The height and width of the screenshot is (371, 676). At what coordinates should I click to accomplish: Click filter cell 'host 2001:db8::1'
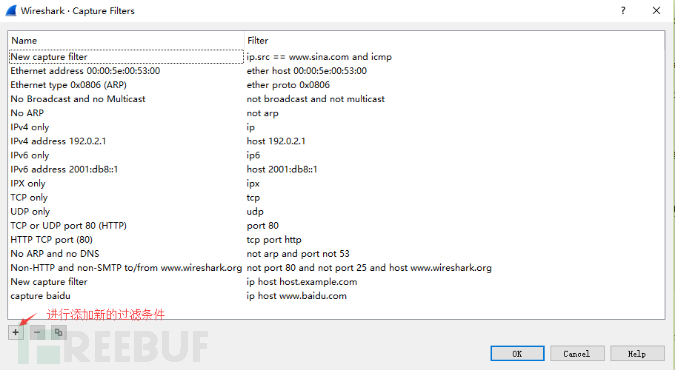(x=282, y=169)
